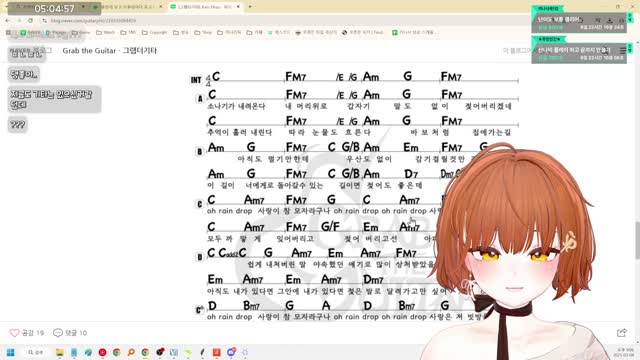Click the Grab the Guitar blog title
This screenshot has width=640, height=360.
tap(109, 51)
